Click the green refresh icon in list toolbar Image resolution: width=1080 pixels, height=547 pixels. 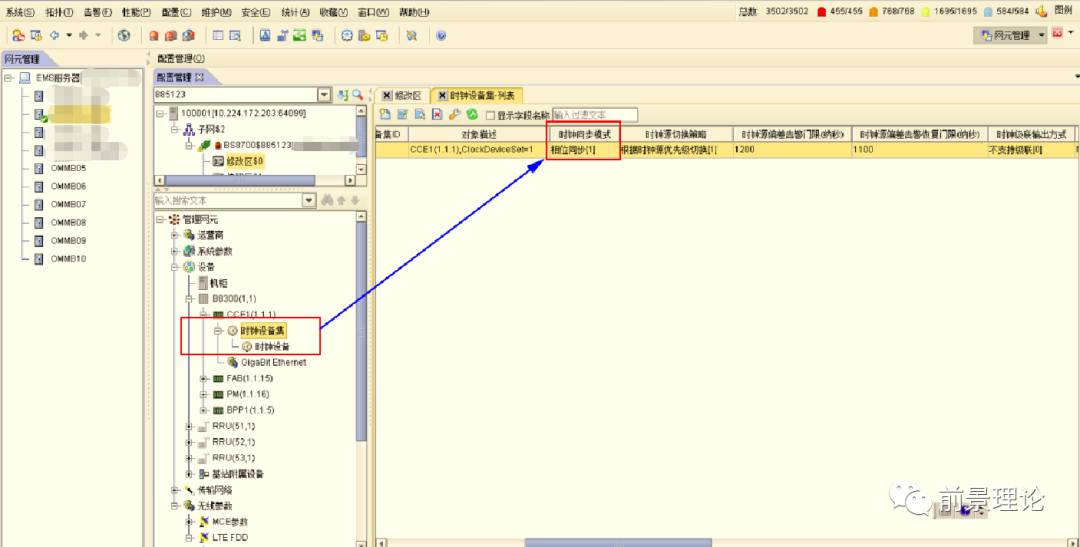472,115
